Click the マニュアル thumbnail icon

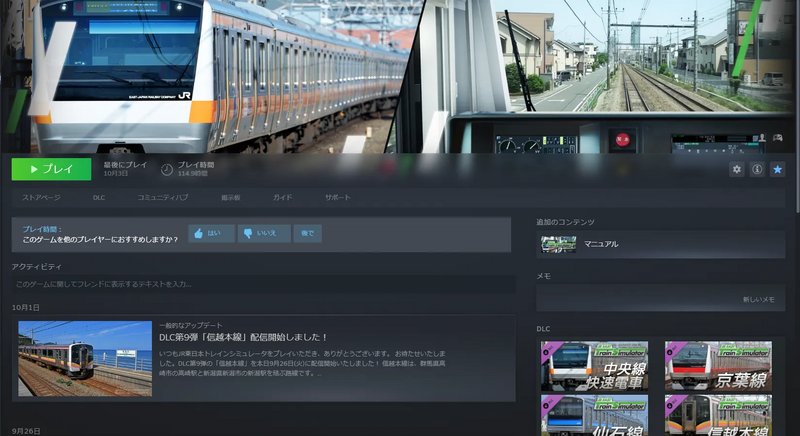tap(559, 244)
